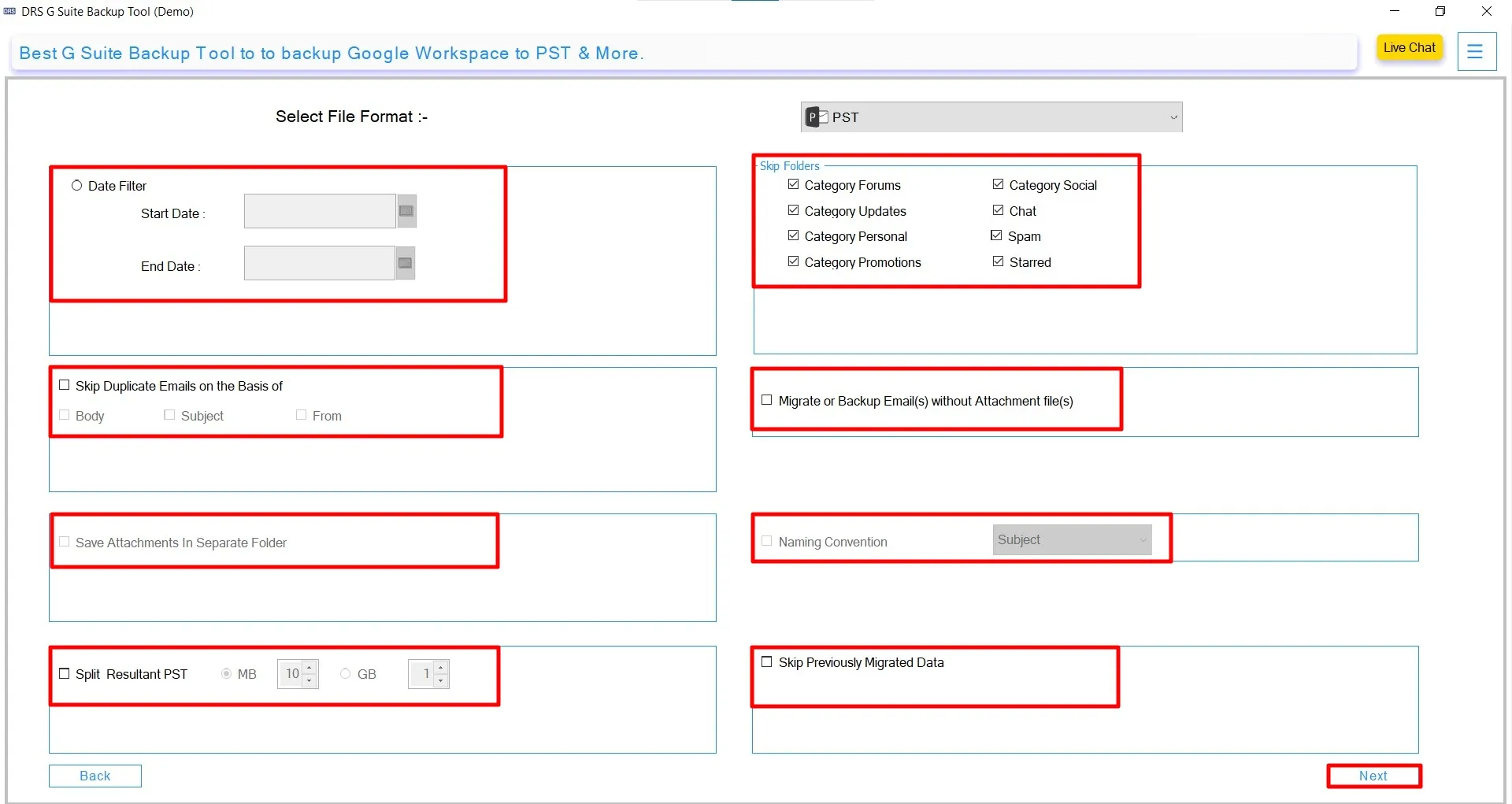Uncheck Category Personal skip folder
Screen dimensions: 1512x804
click(794, 236)
